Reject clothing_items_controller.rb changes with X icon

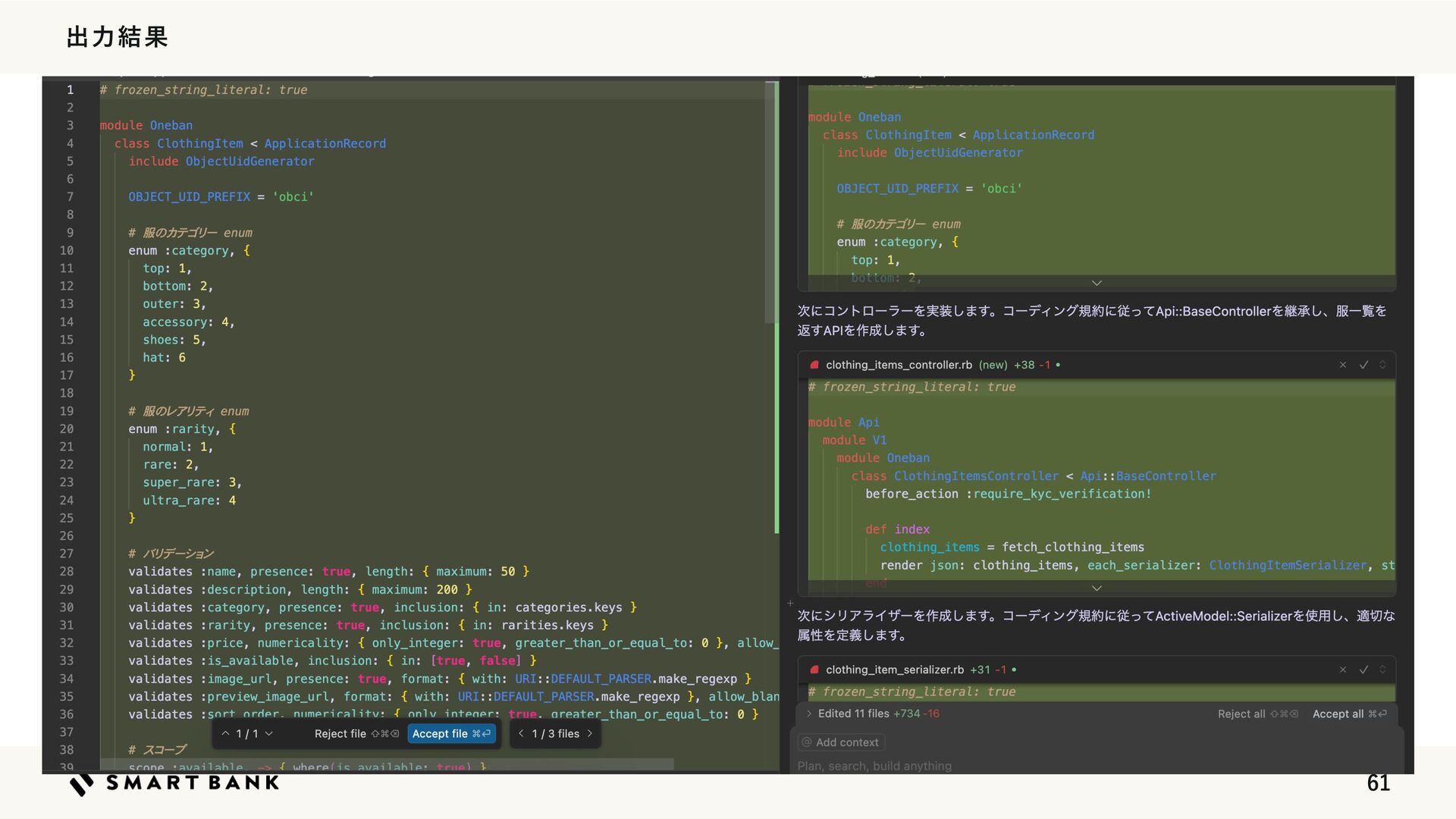tap(1342, 365)
